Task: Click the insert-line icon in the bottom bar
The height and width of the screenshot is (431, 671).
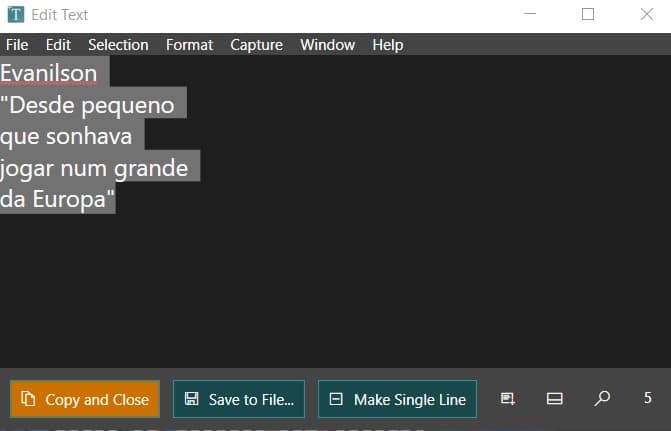Action: coord(508,399)
